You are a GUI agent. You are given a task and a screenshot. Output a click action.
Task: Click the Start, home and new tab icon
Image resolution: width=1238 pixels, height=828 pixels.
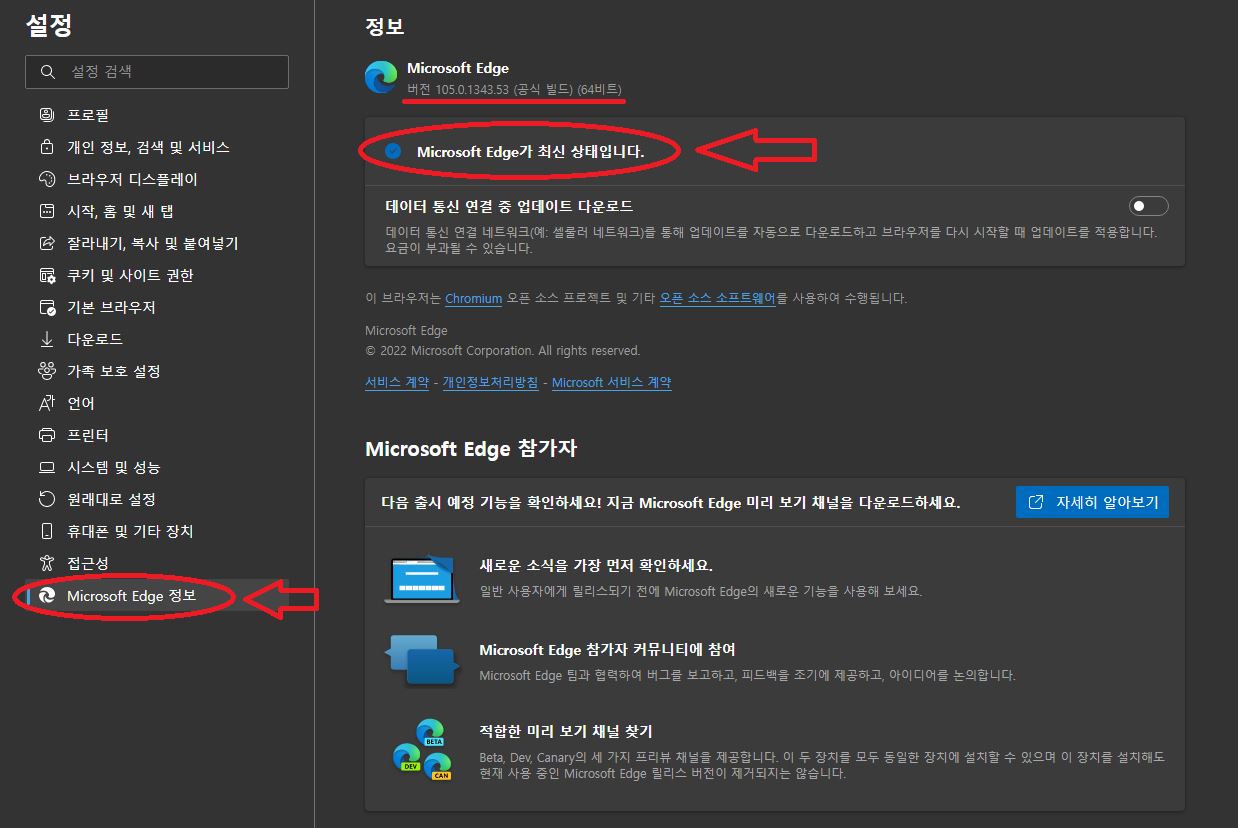click(46, 211)
